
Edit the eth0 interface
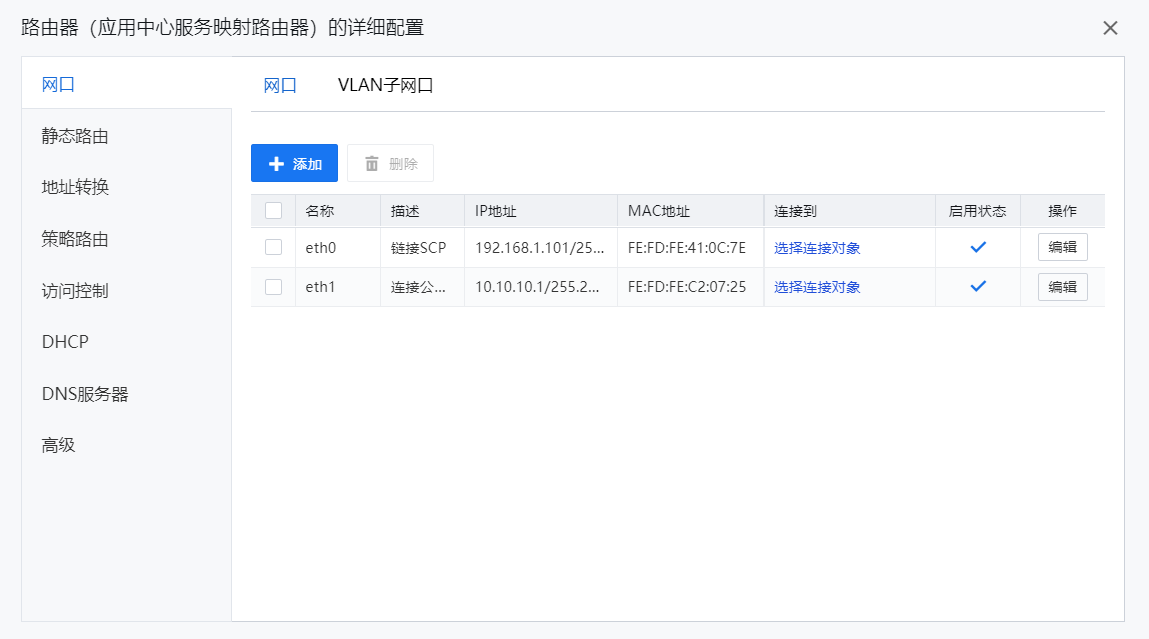1062,247
